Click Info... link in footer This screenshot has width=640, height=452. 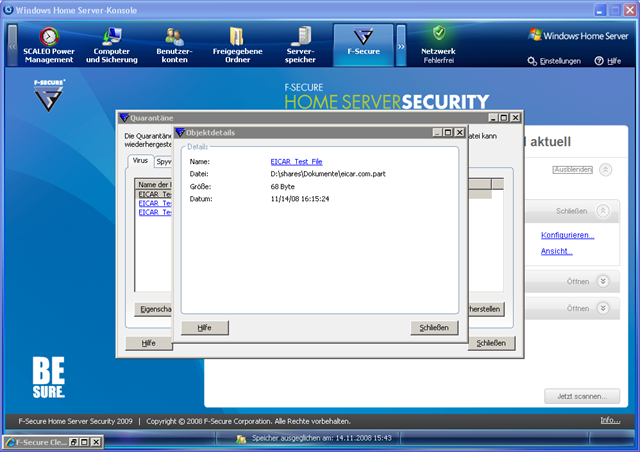point(610,421)
